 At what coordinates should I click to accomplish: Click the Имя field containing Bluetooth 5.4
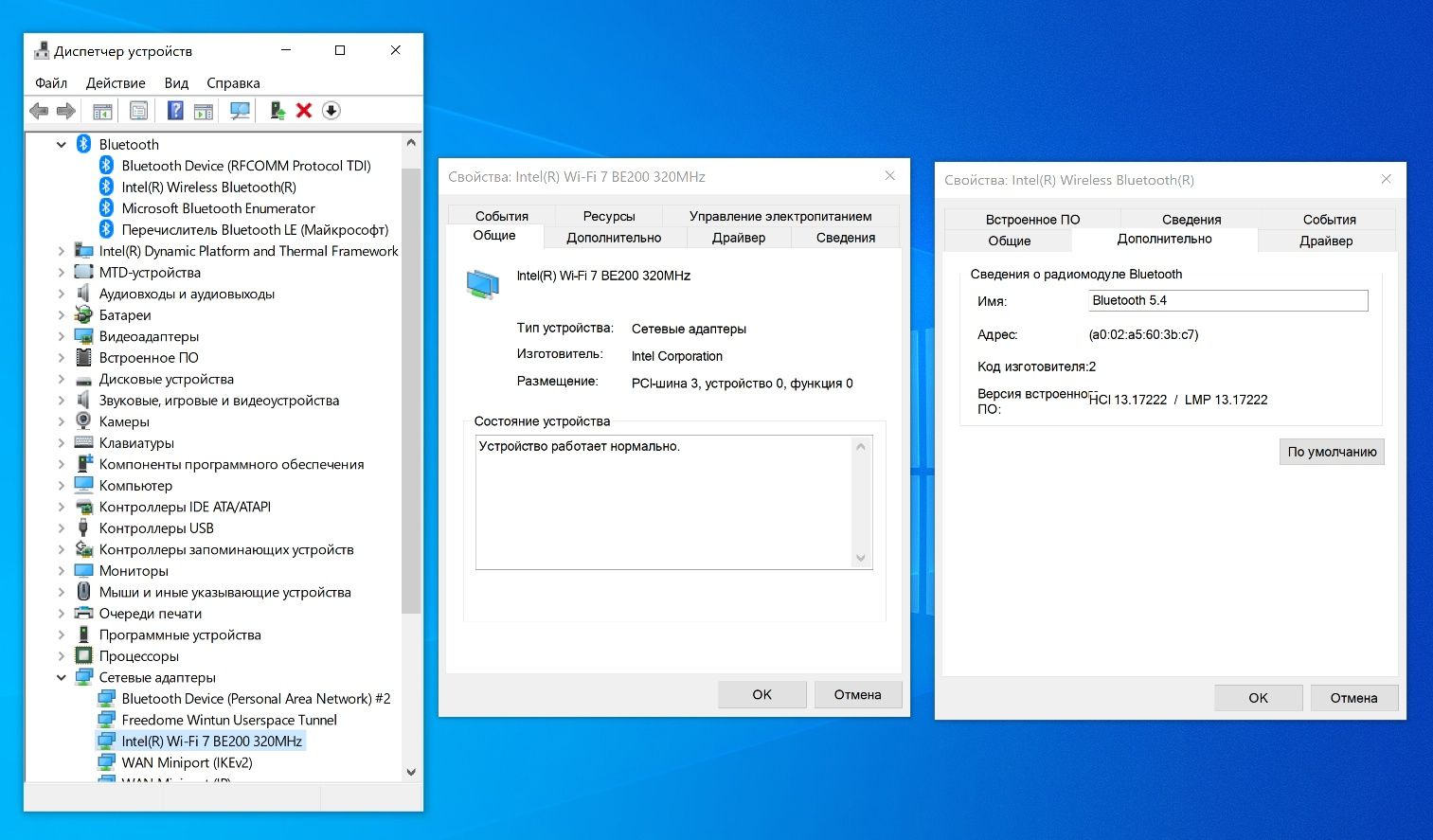tap(1228, 300)
